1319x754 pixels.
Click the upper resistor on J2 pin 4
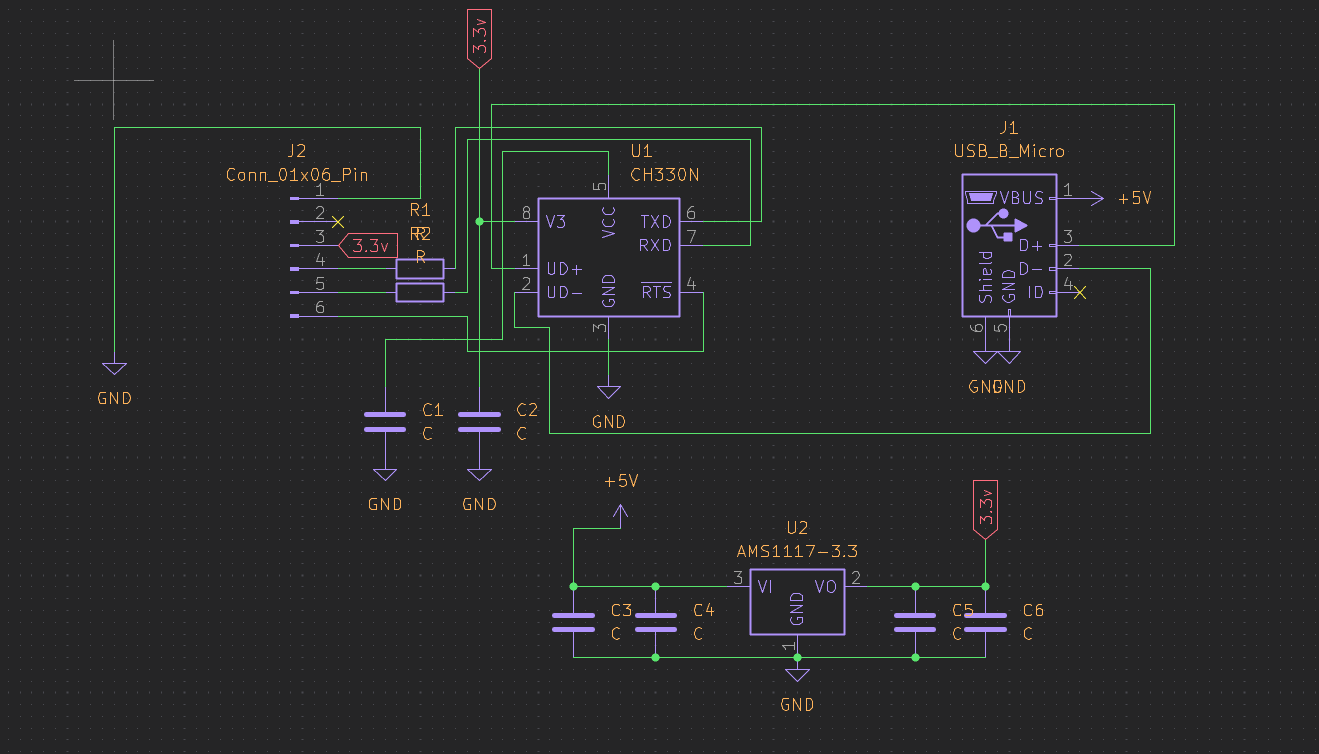[x=420, y=268]
